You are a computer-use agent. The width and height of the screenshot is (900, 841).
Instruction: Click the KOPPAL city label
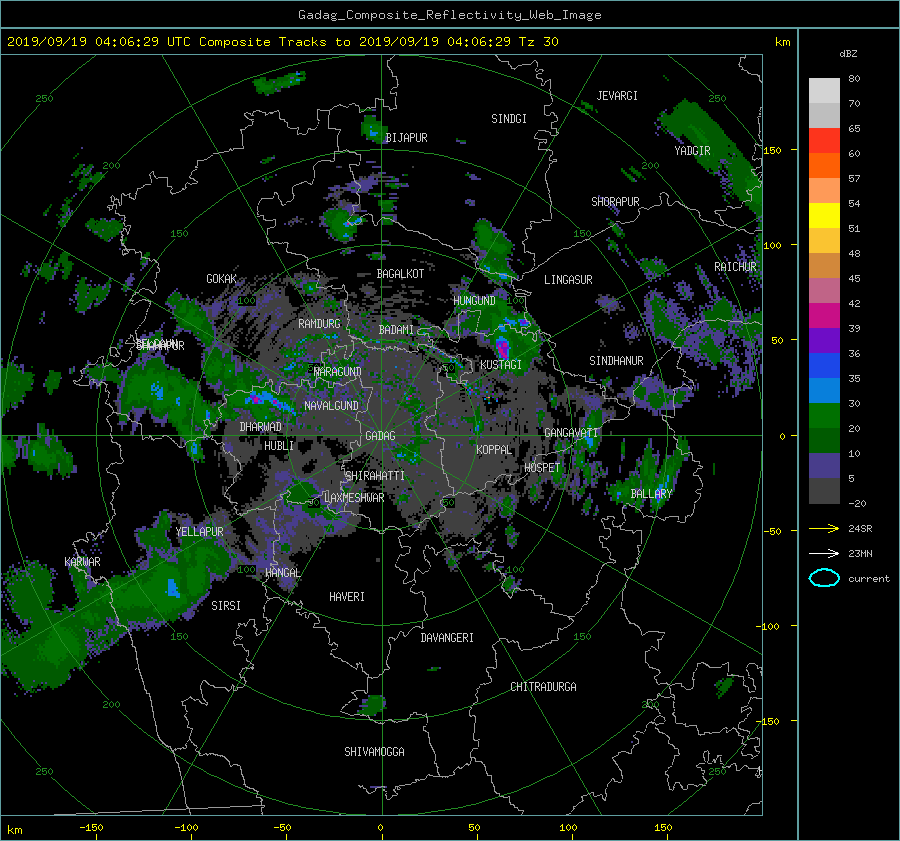click(494, 450)
